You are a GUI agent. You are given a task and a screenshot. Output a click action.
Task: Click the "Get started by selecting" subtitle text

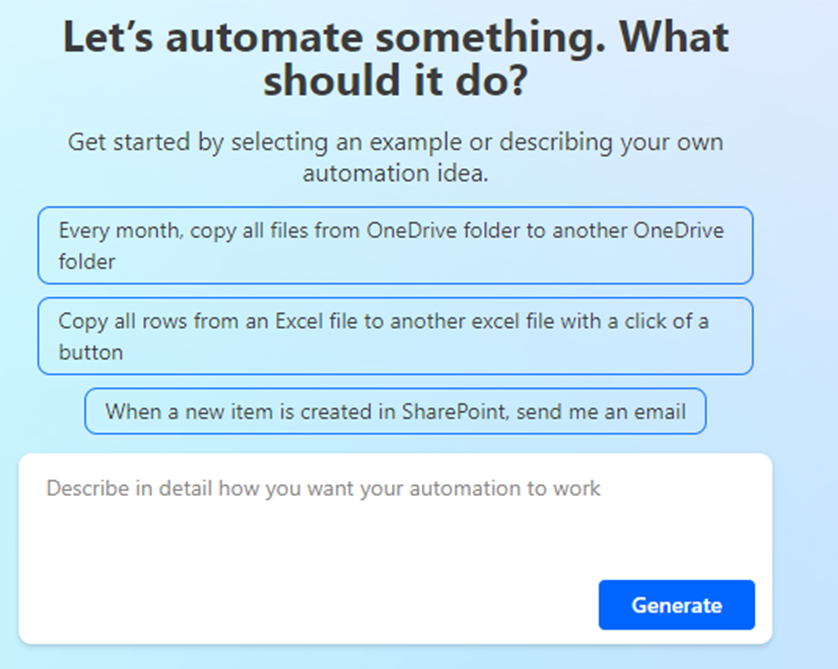tap(395, 142)
